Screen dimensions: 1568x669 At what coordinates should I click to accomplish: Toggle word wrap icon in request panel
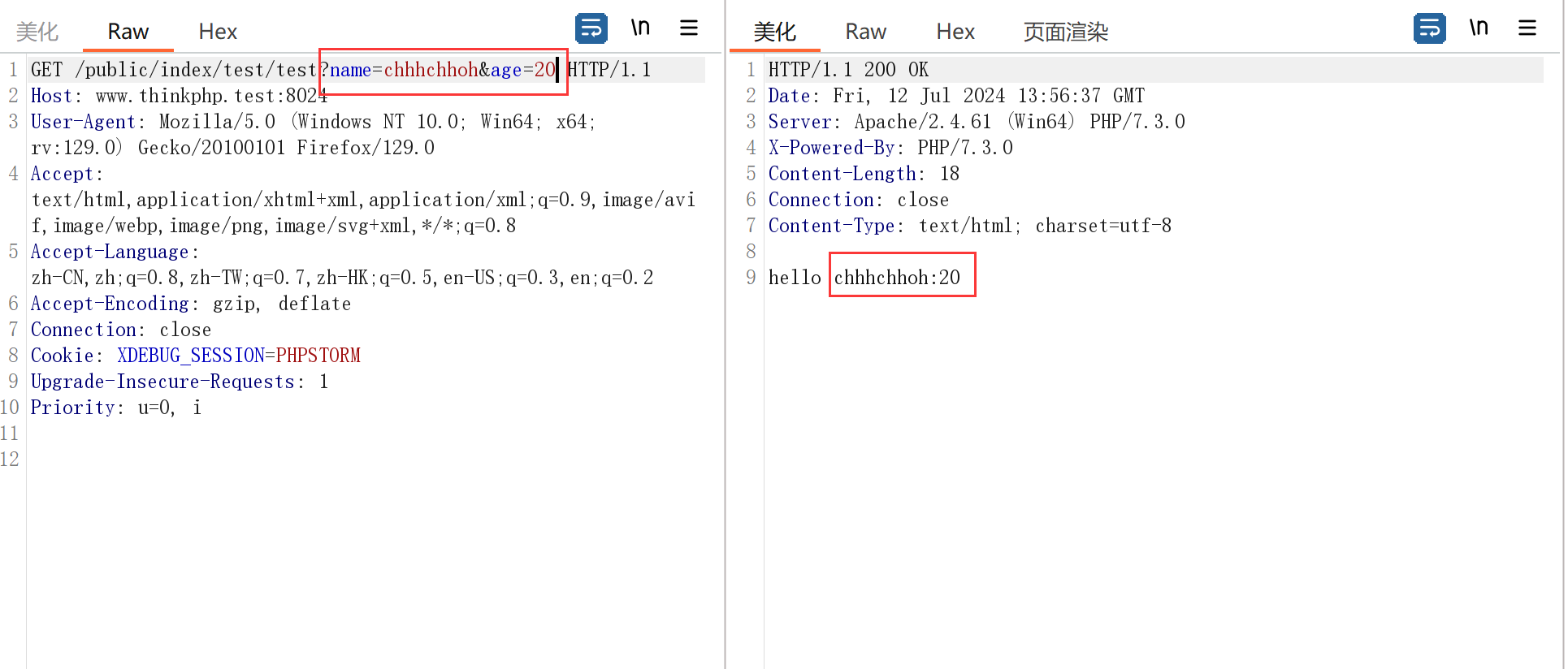point(591,28)
